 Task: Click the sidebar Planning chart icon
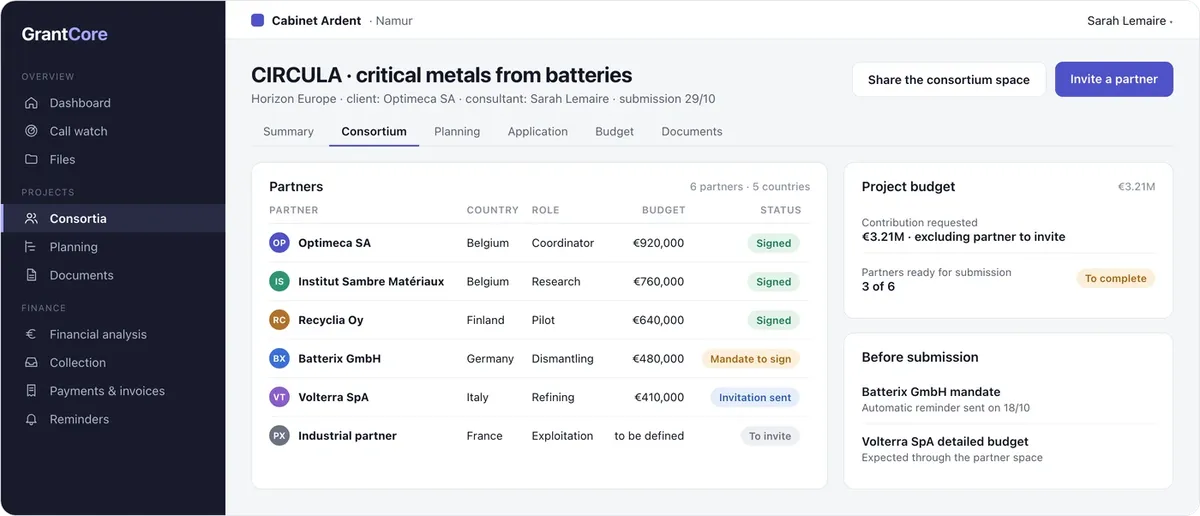(x=31, y=247)
